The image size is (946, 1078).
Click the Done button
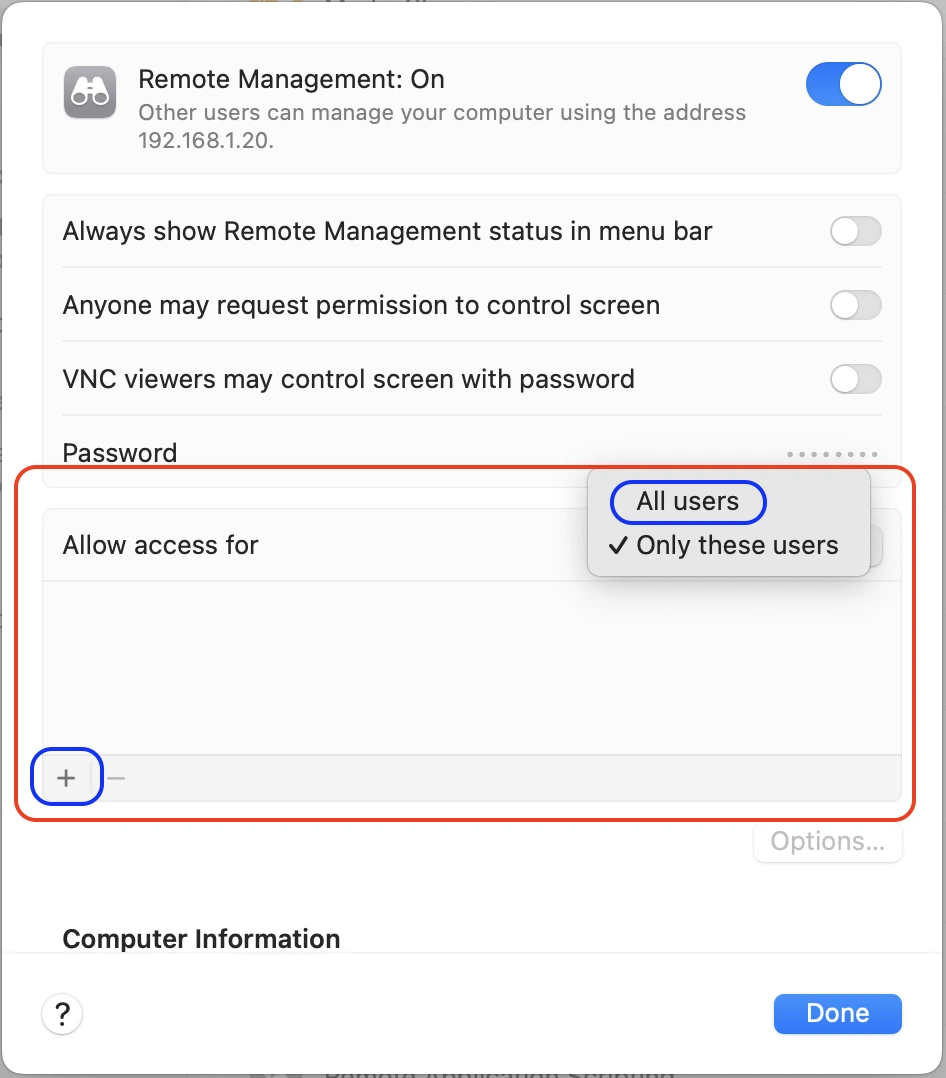[837, 1013]
